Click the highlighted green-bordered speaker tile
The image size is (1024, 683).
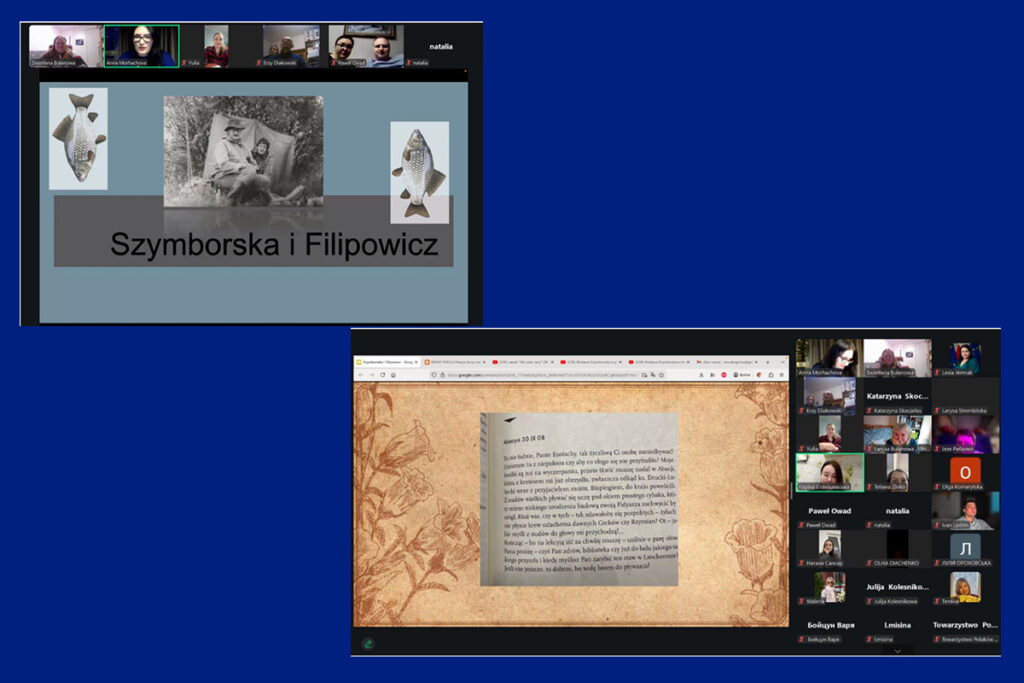click(829, 472)
